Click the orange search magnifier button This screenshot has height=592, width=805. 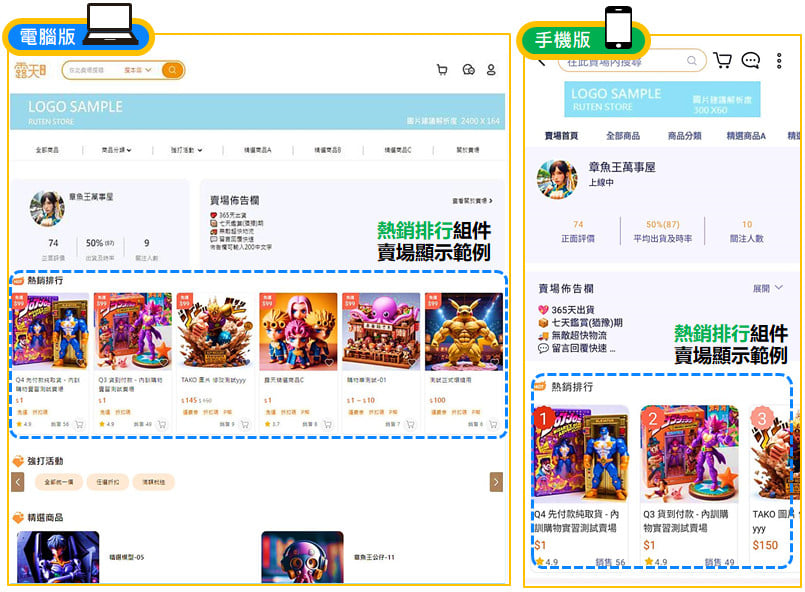(x=172, y=70)
